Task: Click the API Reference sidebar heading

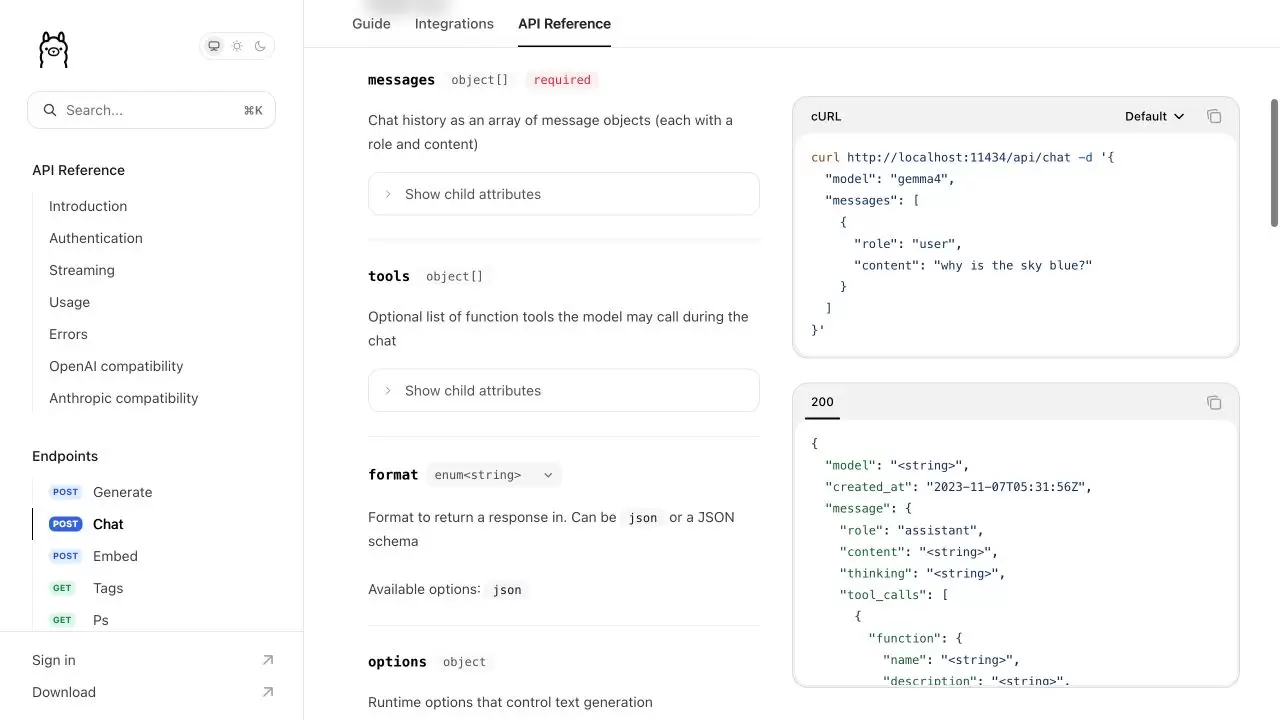Action: point(78,170)
